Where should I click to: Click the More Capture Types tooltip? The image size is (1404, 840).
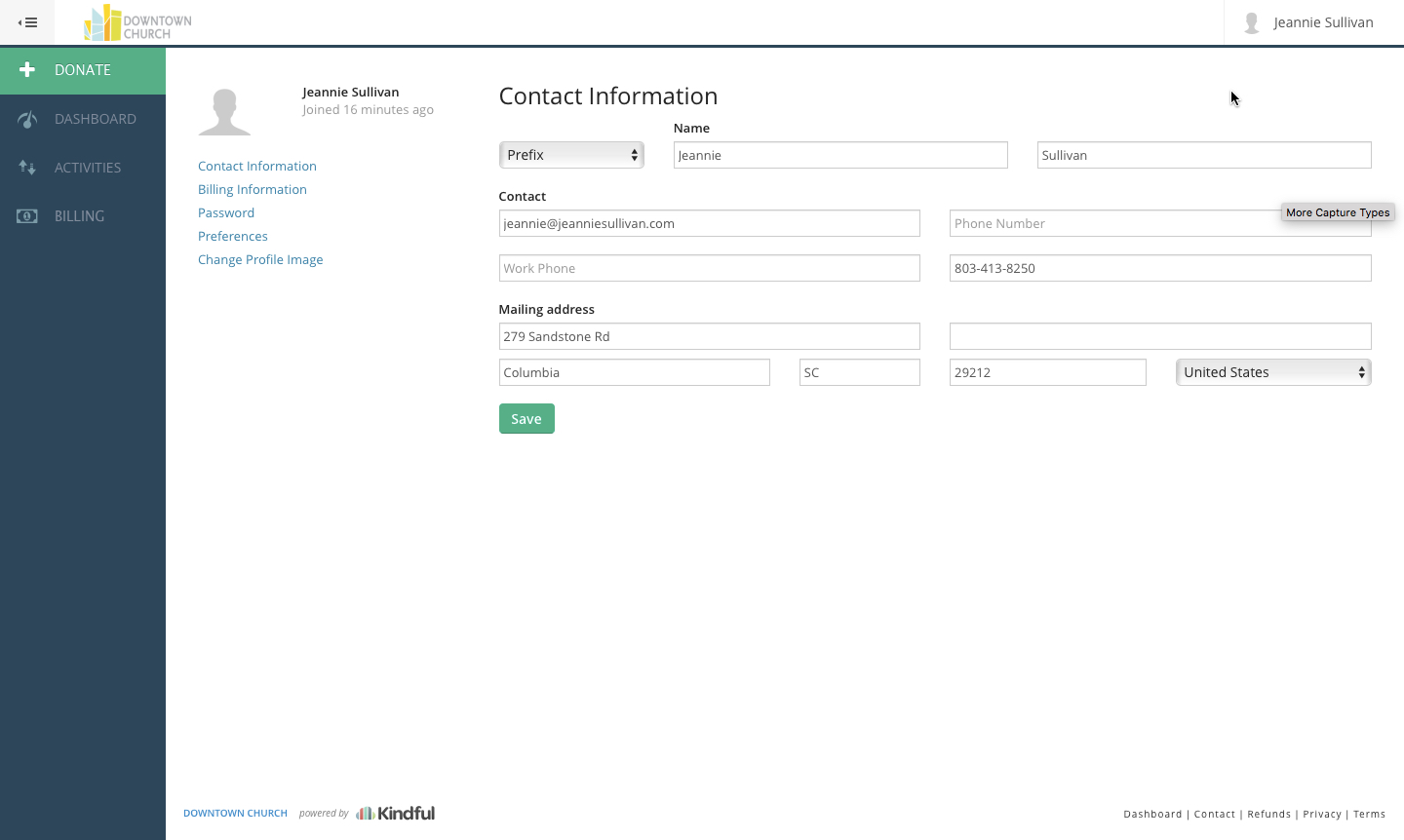click(1338, 212)
